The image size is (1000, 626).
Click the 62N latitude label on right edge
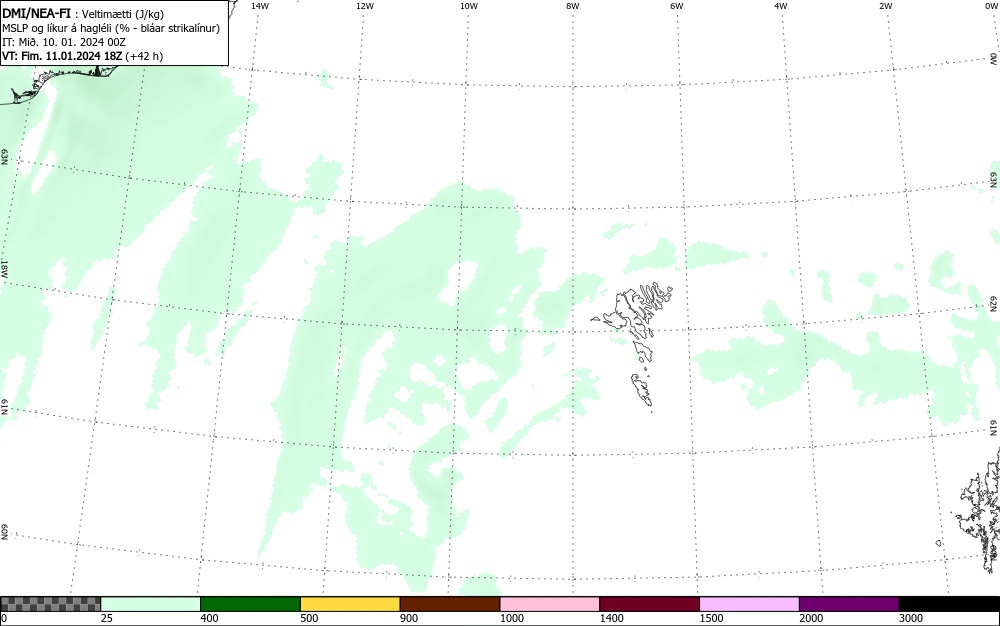pyautogui.click(x=994, y=304)
